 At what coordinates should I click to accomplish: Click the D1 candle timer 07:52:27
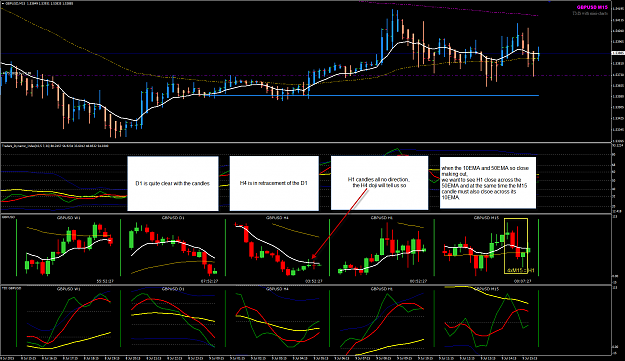click(209, 281)
